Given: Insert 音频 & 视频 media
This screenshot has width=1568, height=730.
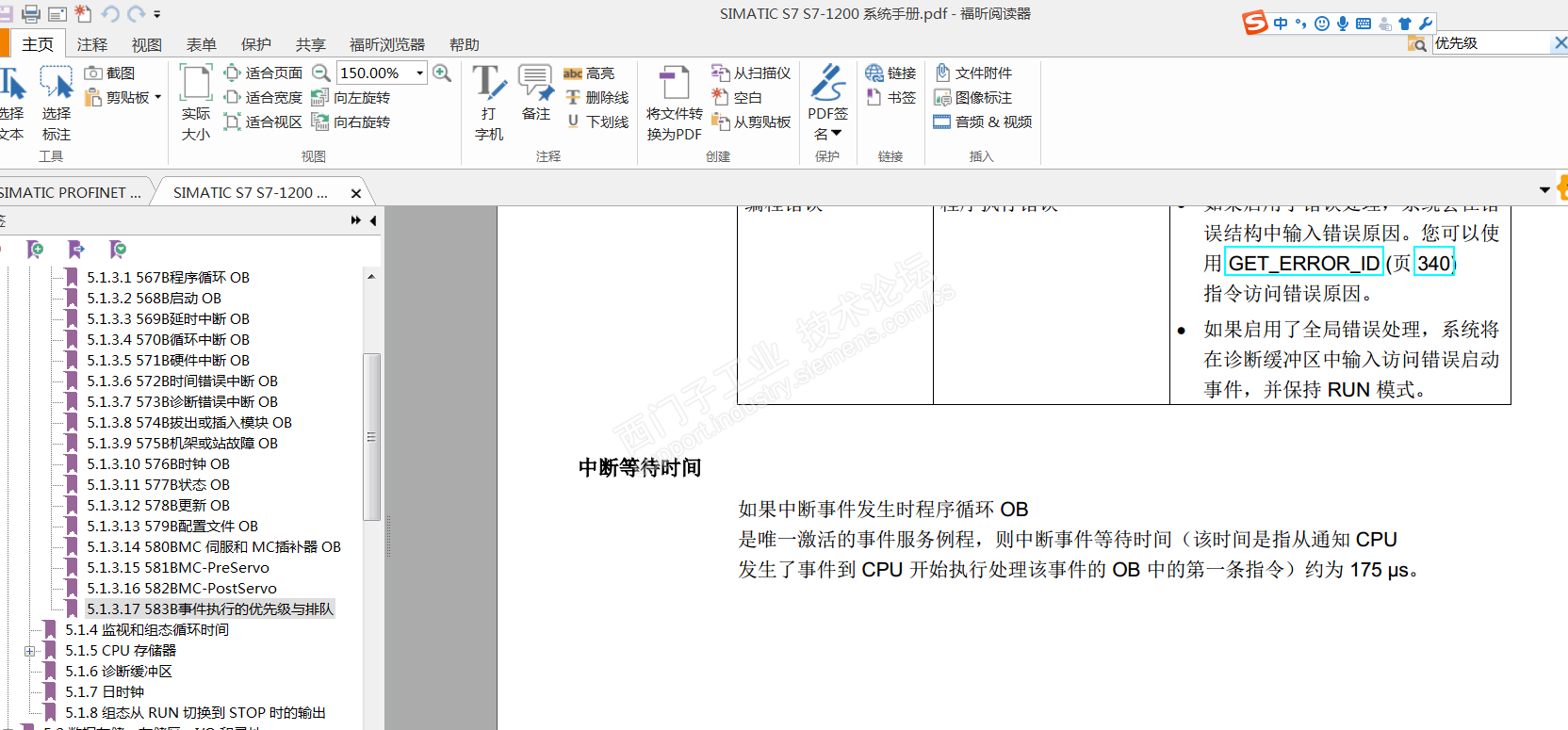Looking at the screenshot, I should [983, 122].
